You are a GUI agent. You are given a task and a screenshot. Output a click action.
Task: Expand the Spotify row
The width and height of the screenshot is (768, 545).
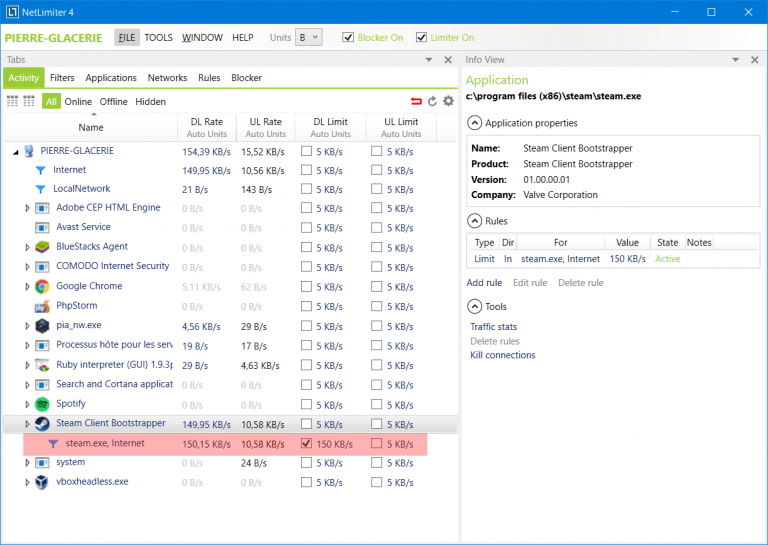[x=27, y=404]
